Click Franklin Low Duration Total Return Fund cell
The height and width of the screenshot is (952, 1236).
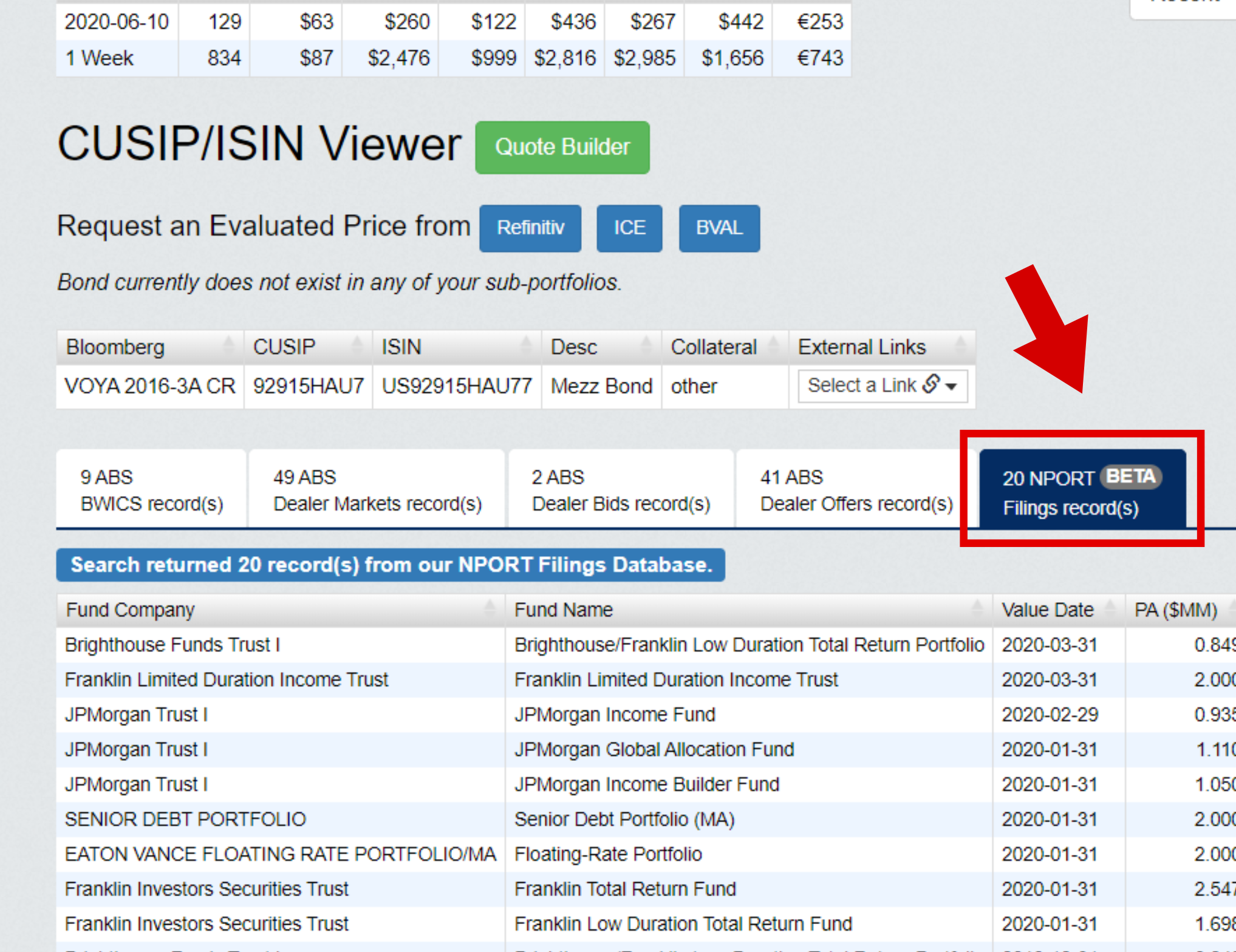[x=749, y=924]
